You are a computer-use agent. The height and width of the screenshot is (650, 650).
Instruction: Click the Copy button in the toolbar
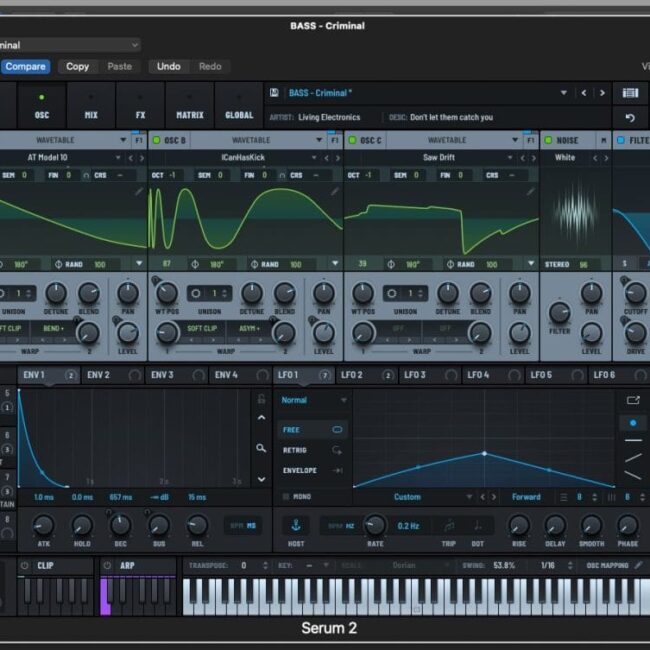[77, 66]
